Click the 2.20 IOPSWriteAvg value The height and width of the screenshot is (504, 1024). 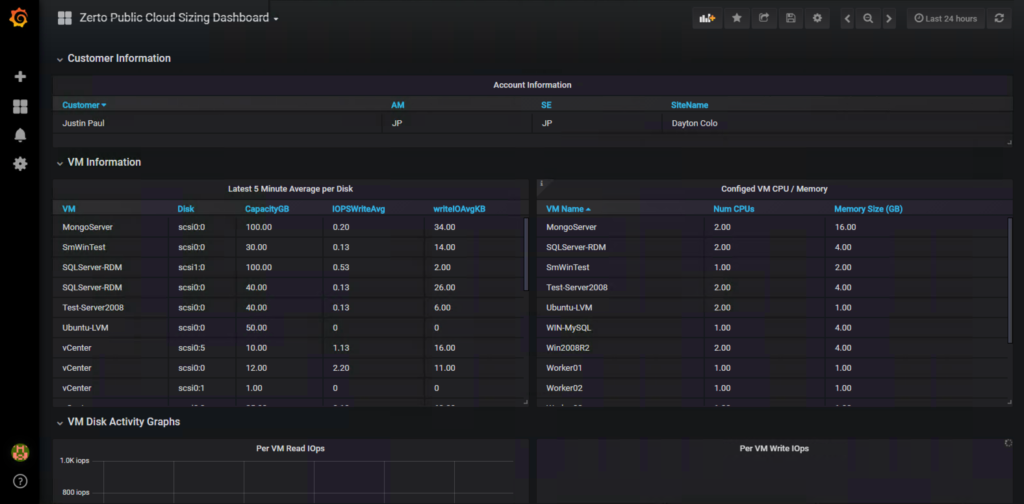[x=341, y=368]
